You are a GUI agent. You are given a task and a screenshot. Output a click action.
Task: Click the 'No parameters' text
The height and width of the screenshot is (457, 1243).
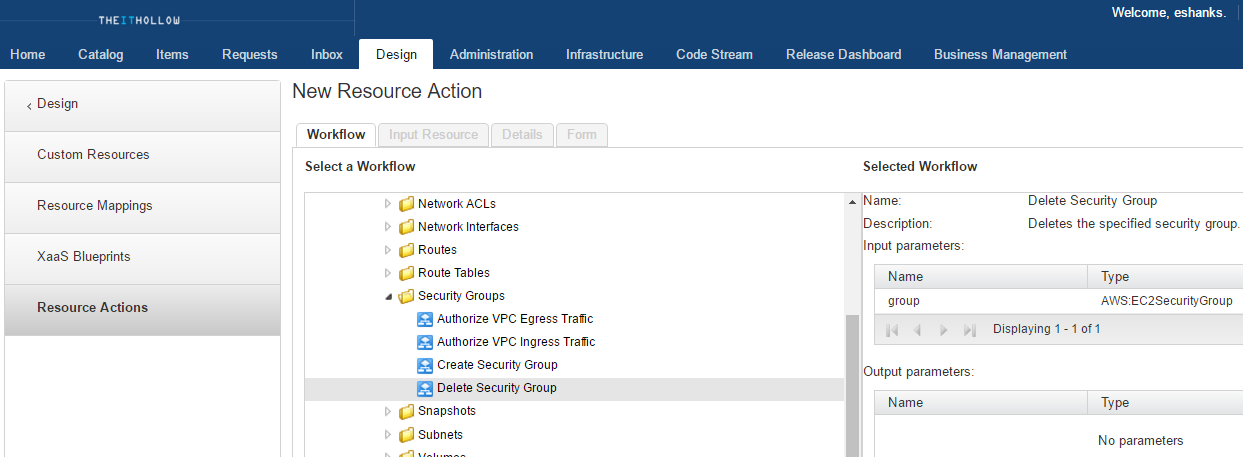1140,441
